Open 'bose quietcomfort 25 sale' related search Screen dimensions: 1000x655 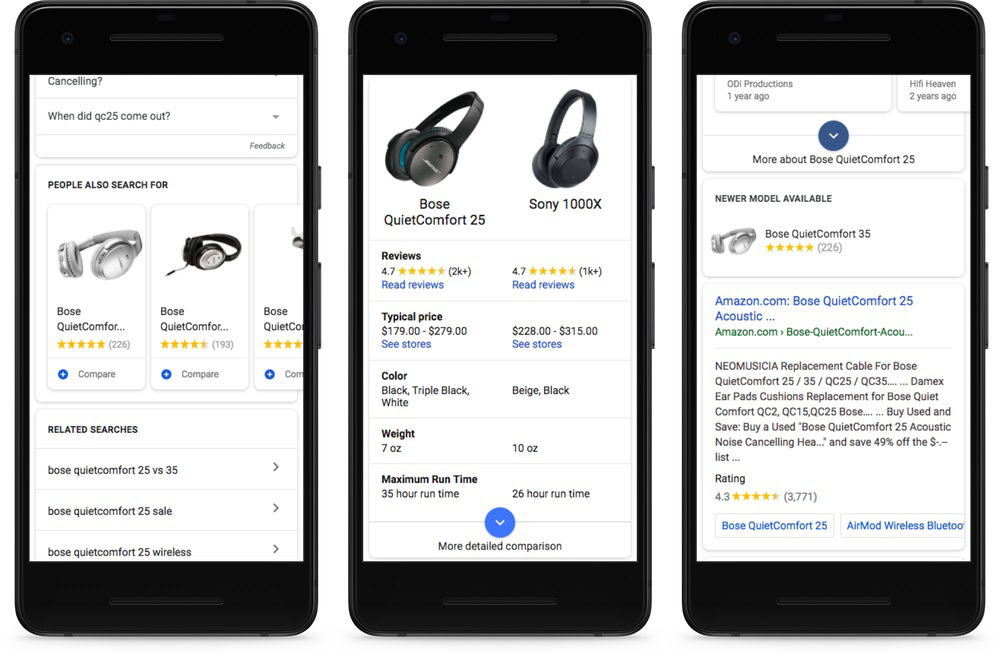(x=166, y=511)
